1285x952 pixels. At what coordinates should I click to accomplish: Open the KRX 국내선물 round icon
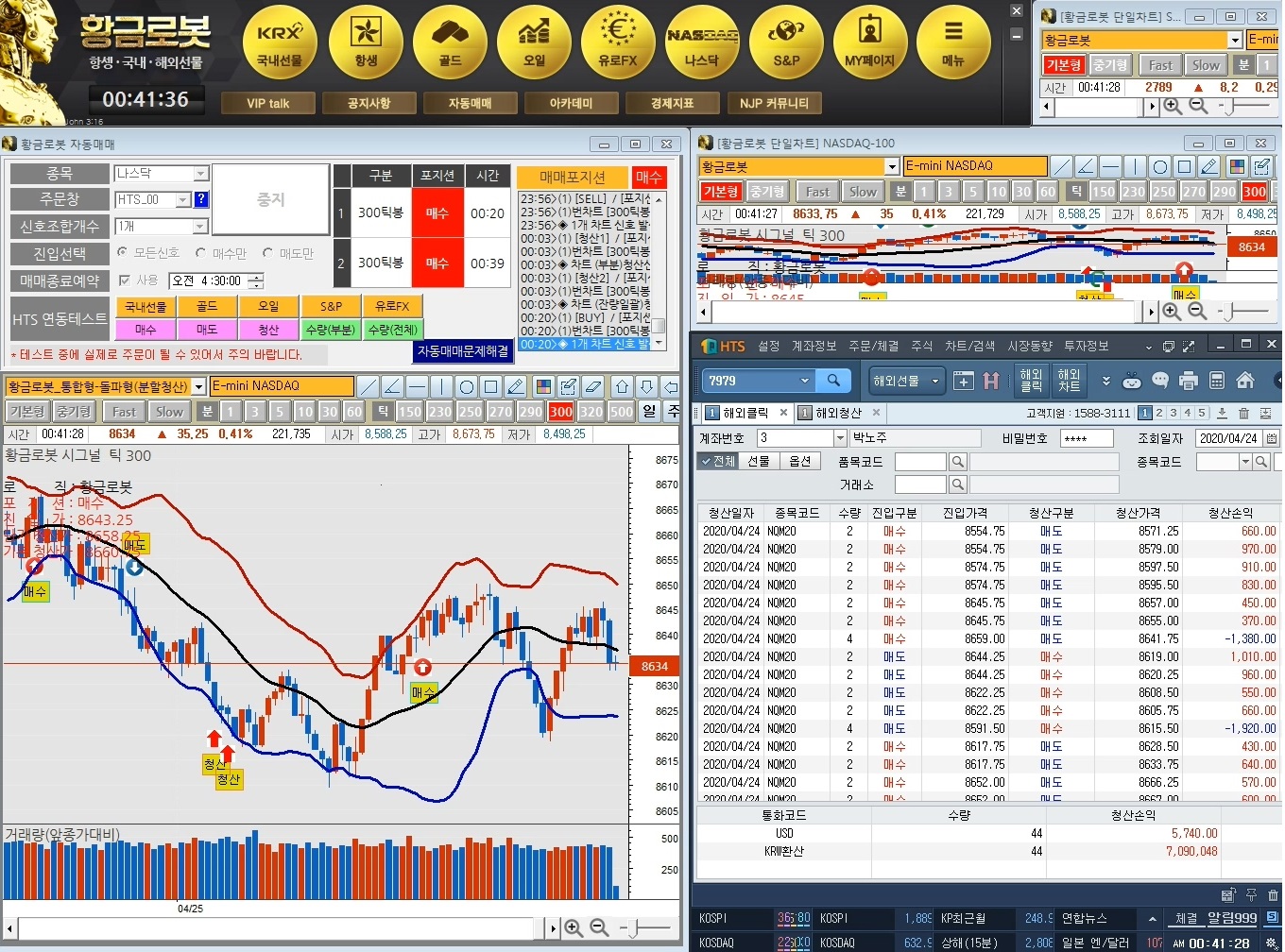[x=281, y=42]
